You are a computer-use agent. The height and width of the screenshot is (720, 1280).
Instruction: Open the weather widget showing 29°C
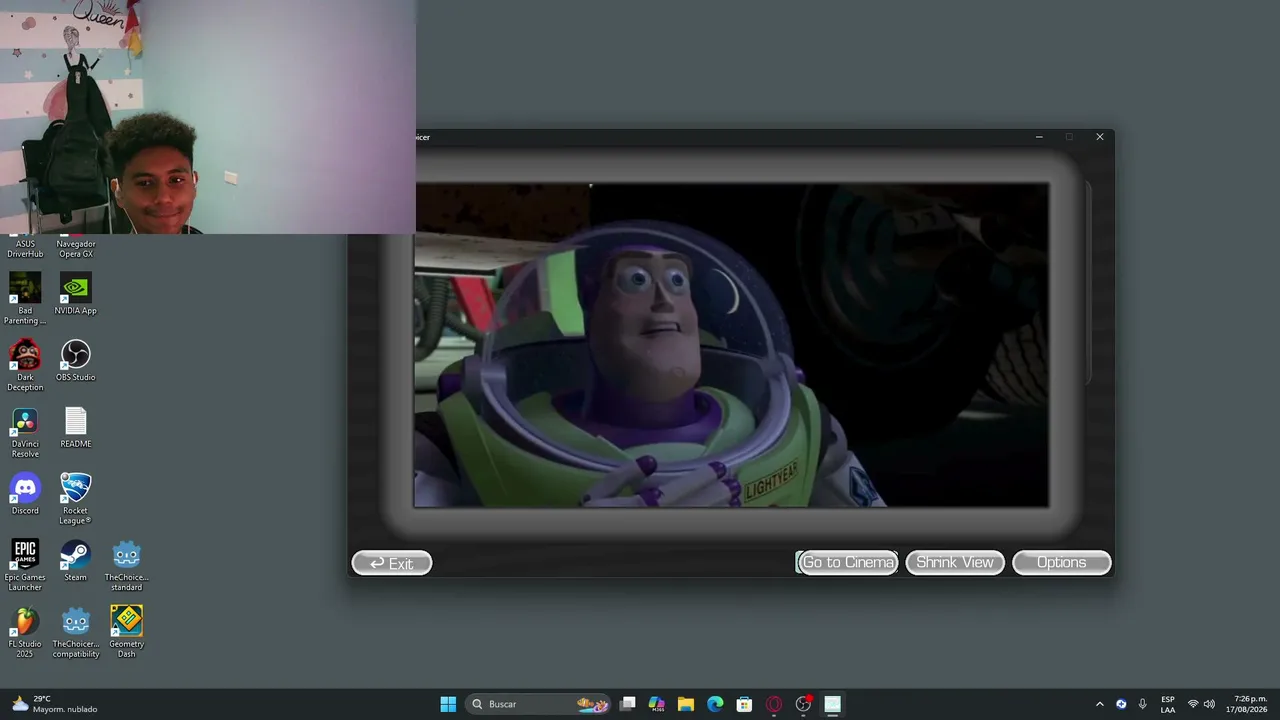(x=55, y=704)
